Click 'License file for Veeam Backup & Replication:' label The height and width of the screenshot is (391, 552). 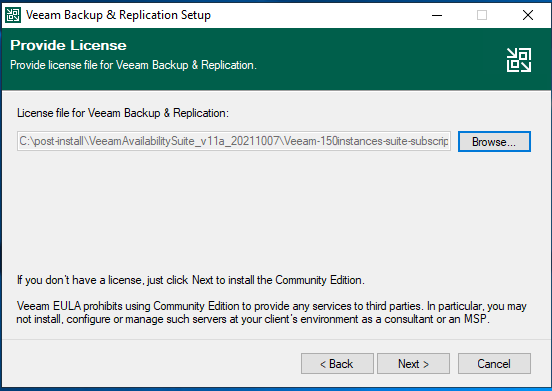point(123,113)
